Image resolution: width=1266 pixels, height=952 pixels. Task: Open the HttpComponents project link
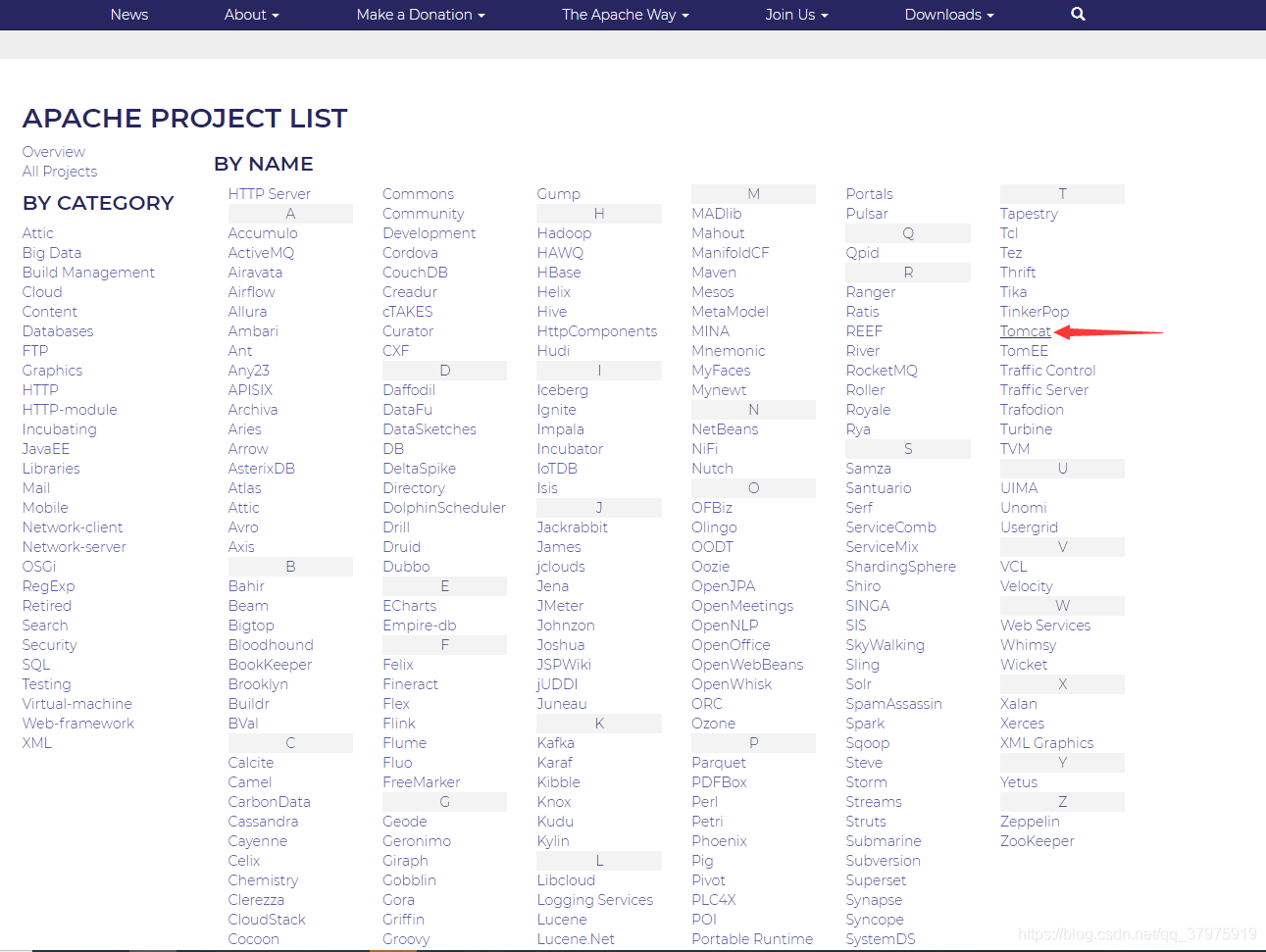tap(597, 331)
